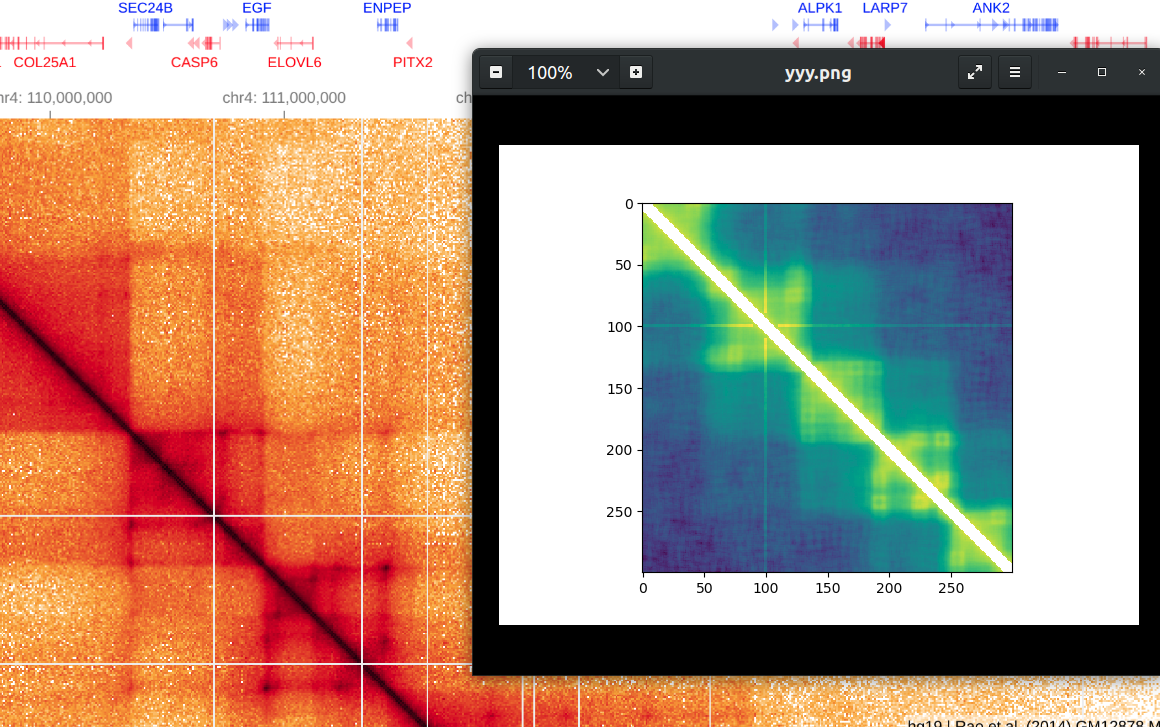Select the SEC24B gene label
The image size is (1160, 727).
pos(145,8)
